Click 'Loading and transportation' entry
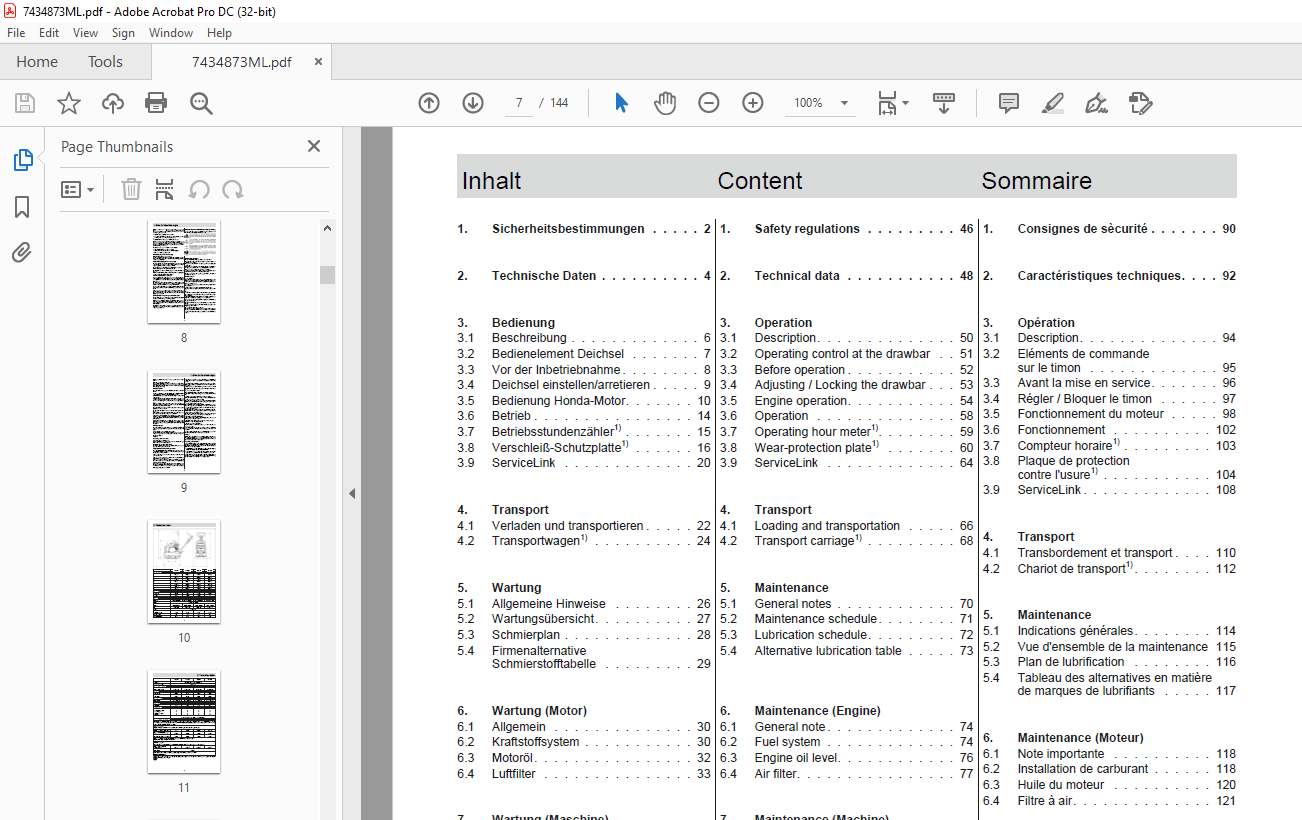 (827, 526)
